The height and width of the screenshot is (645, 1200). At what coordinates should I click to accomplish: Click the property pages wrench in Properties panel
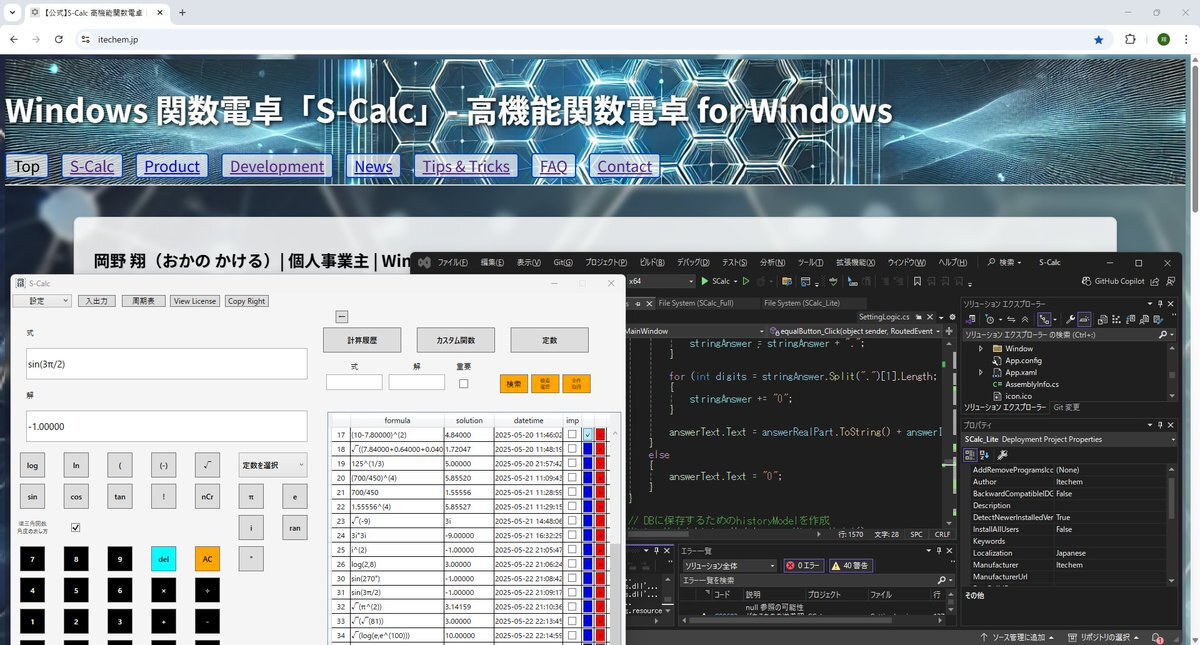[x=1002, y=455]
